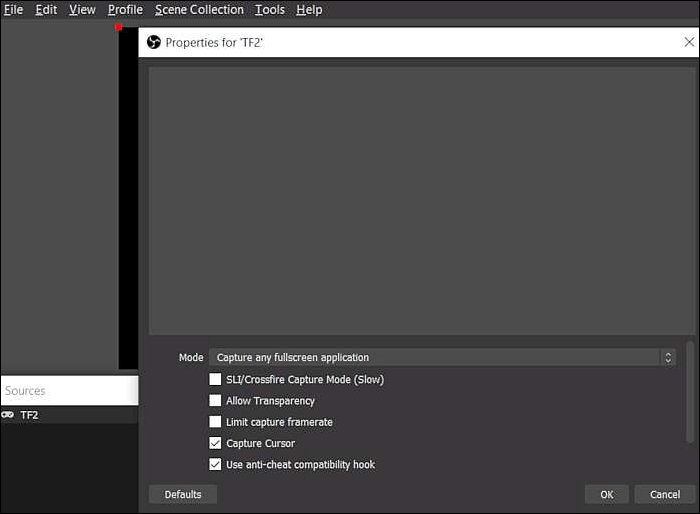This screenshot has height=514, width=700.
Task: Open the File menu
Action: (13, 10)
